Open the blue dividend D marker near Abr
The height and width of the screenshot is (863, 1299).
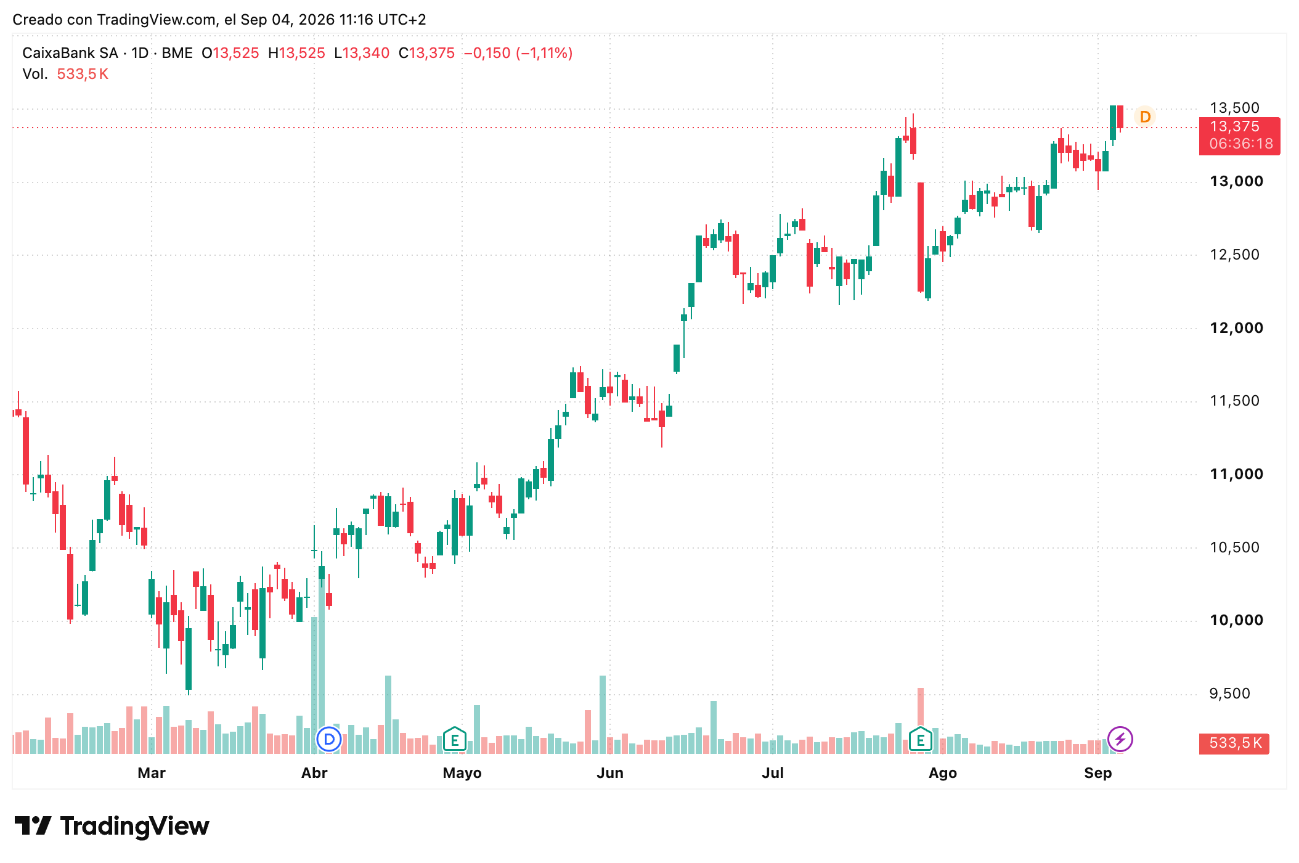pyautogui.click(x=329, y=739)
